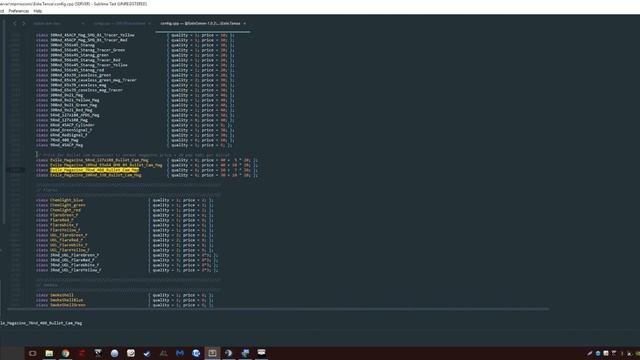The image size is (640, 360).
Task: Open the white window icon on the taskbar
Action: (x=261, y=353)
